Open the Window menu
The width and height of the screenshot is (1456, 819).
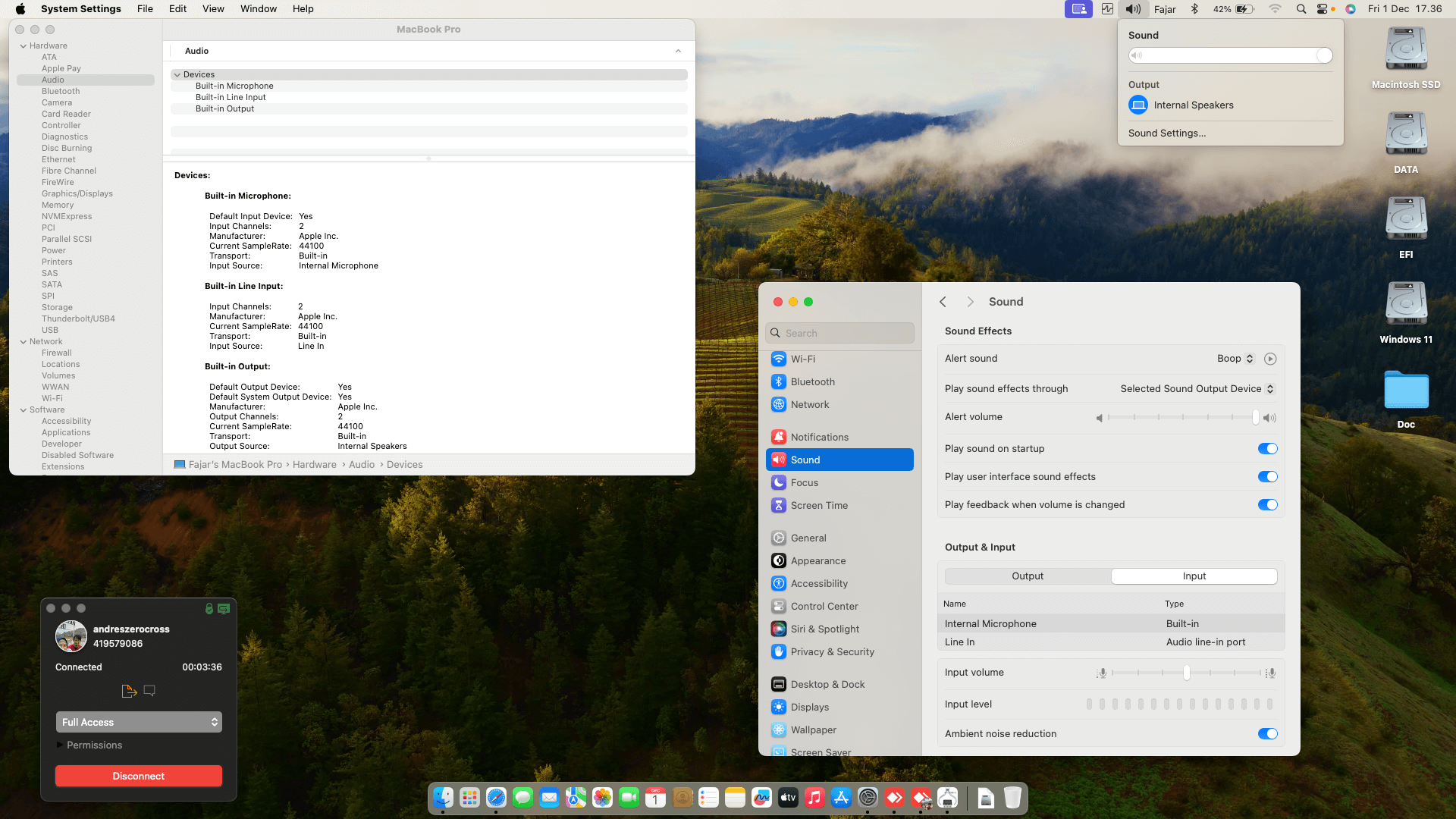[x=258, y=9]
